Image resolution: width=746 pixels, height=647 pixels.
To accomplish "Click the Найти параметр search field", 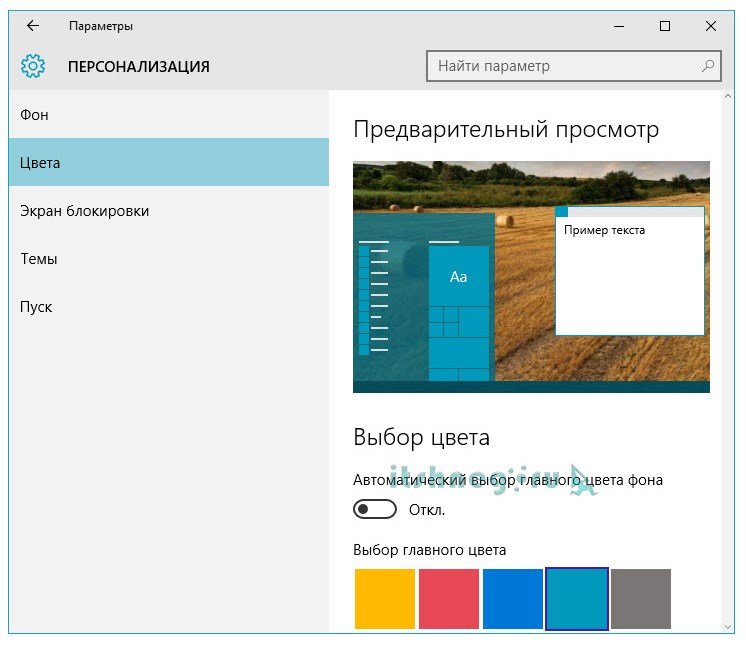I will point(560,67).
